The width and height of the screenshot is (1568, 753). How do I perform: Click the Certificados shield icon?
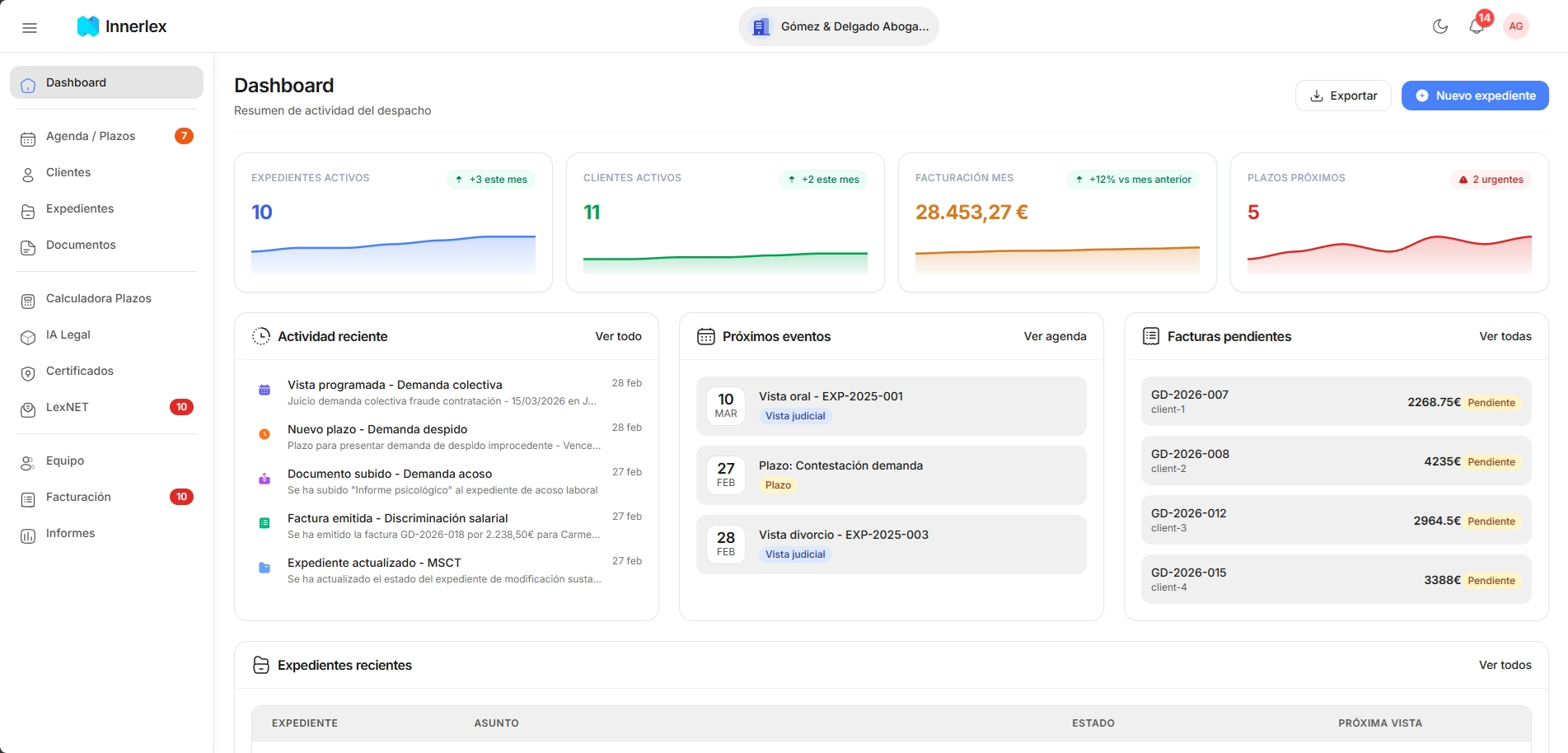point(28,373)
